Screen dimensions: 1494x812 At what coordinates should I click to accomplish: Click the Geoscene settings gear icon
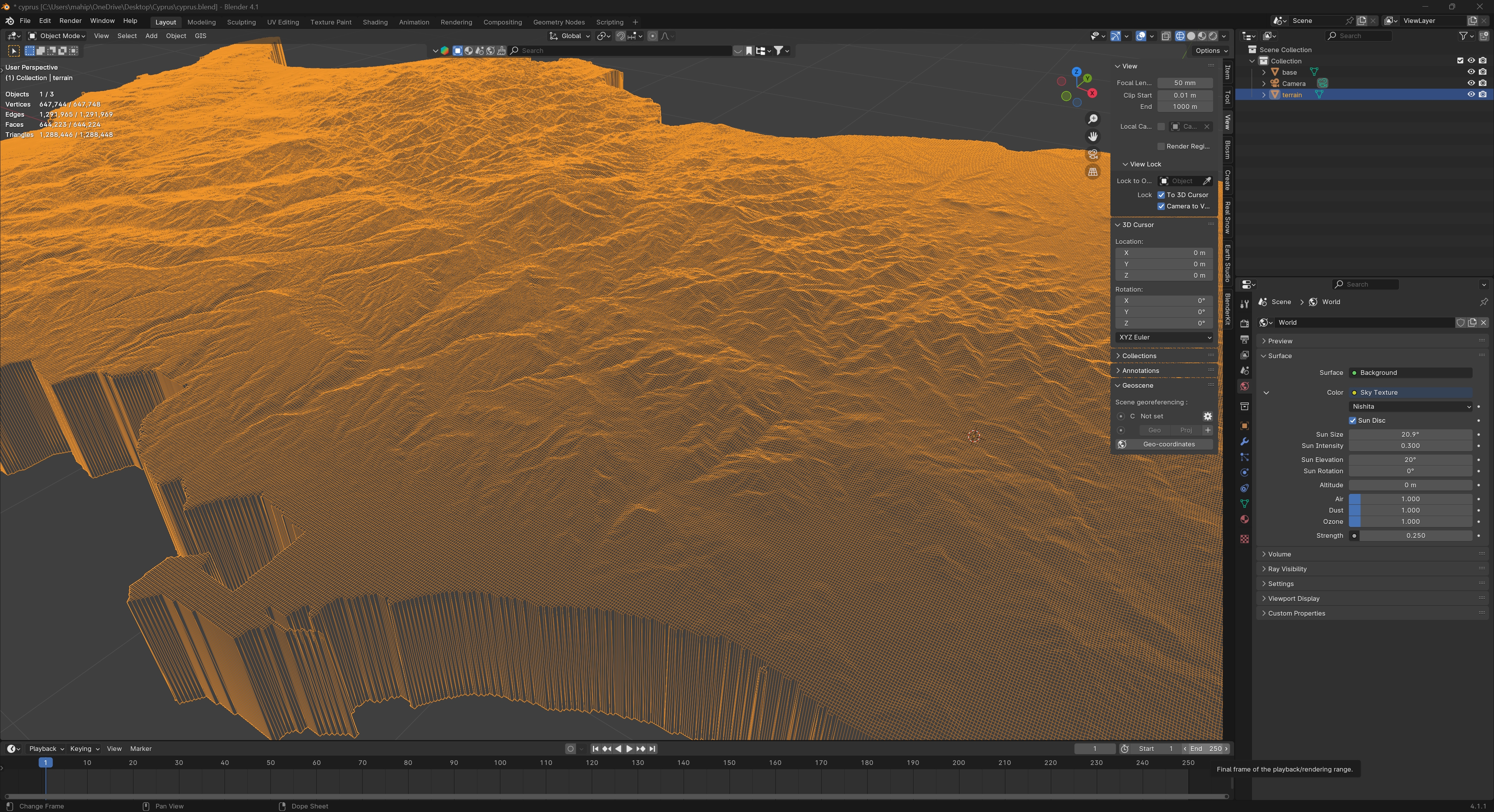(x=1207, y=416)
